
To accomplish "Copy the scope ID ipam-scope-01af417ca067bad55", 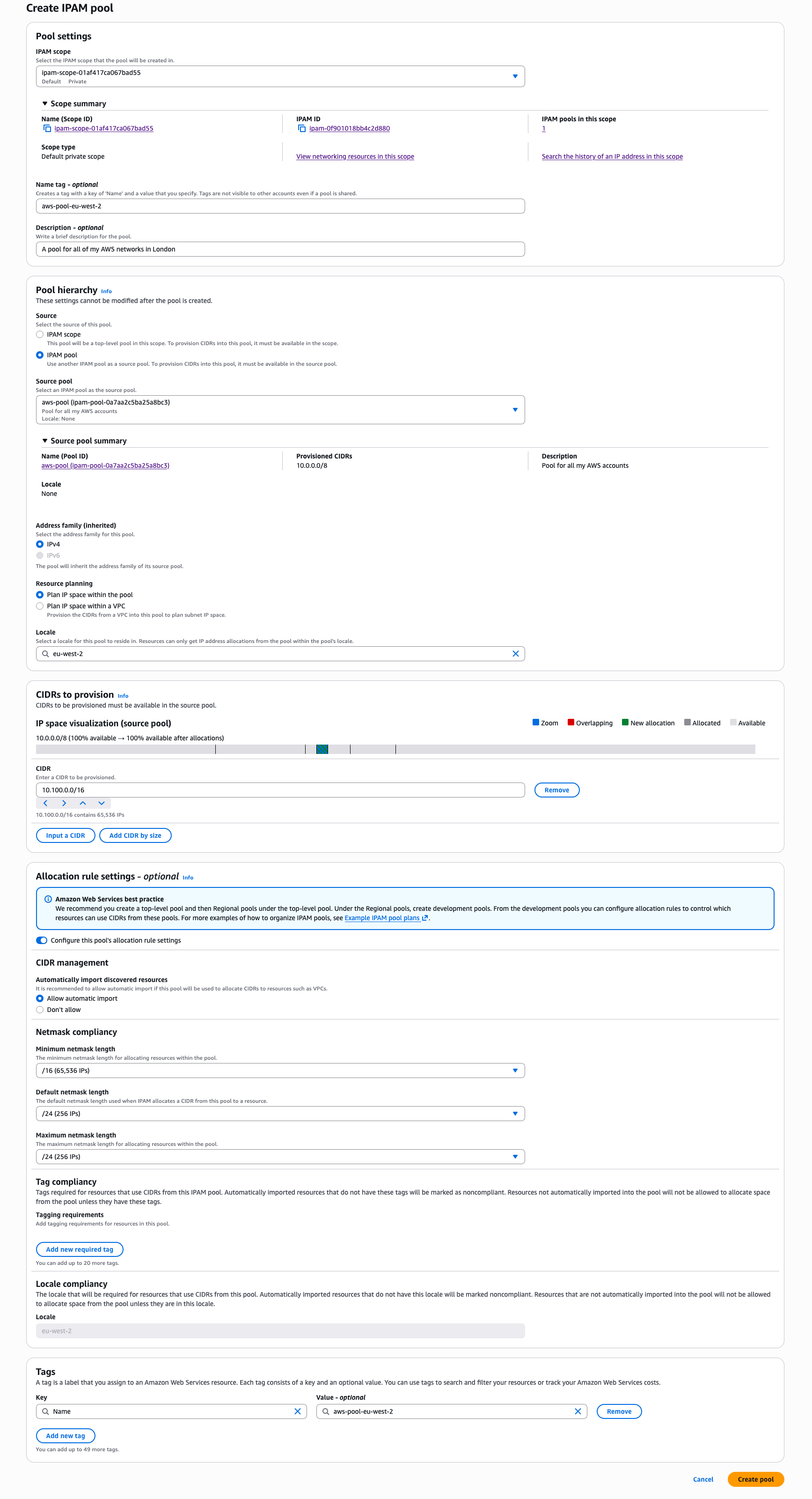I will pyautogui.click(x=47, y=129).
